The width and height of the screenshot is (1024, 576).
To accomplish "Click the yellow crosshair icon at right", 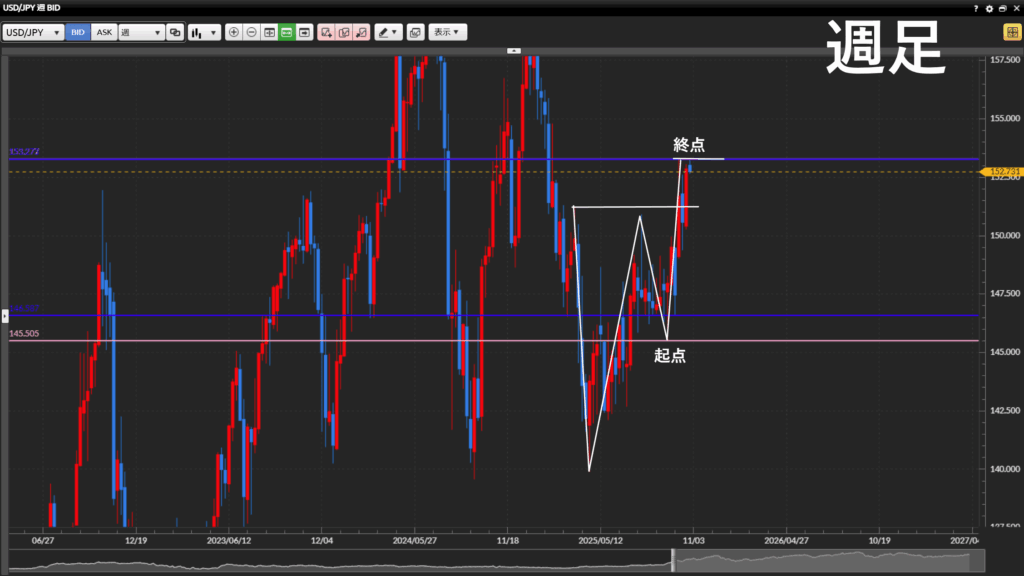I will click(1011, 32).
